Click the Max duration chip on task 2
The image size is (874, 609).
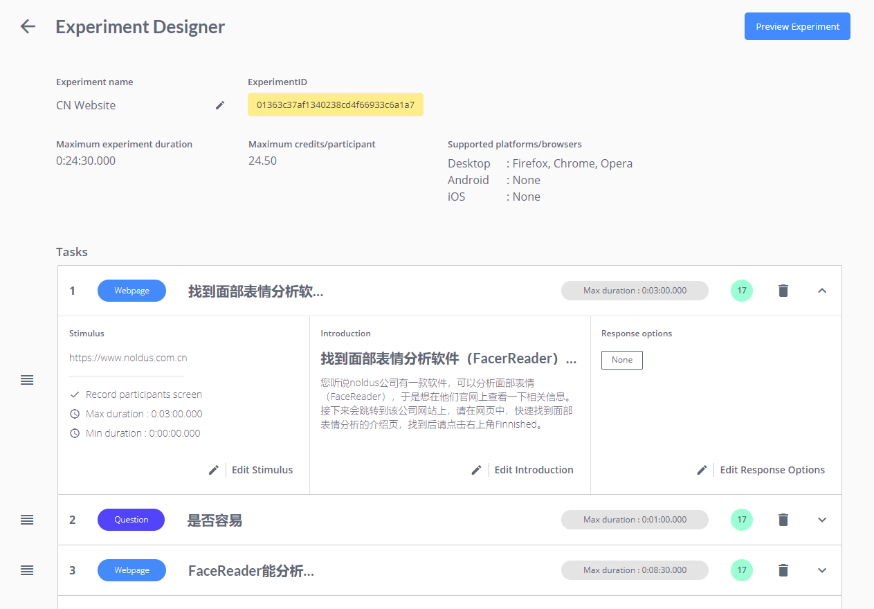[634, 519]
